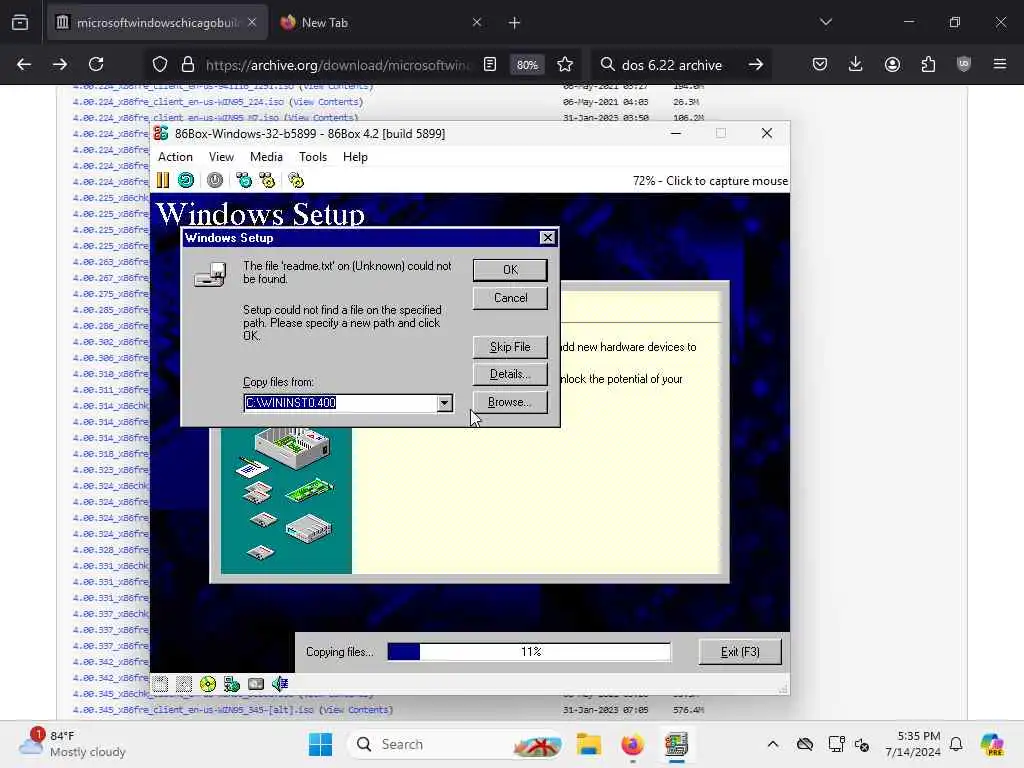
Task: Click the network status bar icon in 86Box
Action: click(x=232, y=684)
